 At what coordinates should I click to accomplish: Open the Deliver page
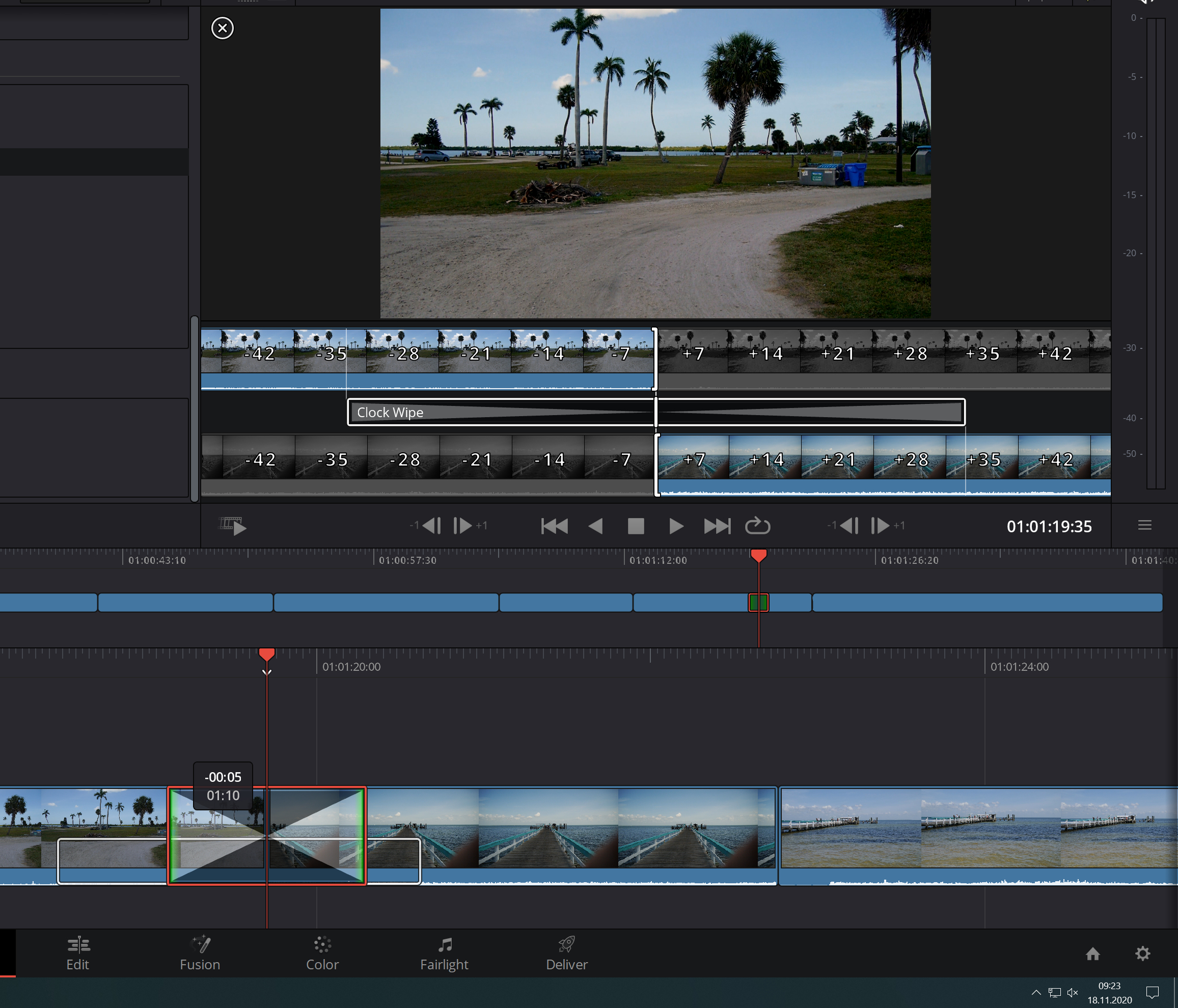[567, 954]
